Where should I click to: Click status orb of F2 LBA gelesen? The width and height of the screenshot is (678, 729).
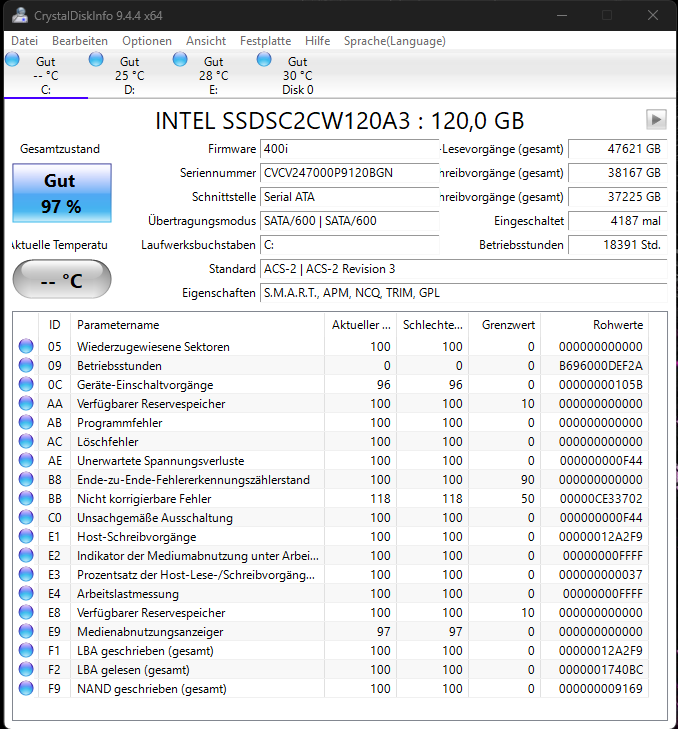[x=26, y=669]
